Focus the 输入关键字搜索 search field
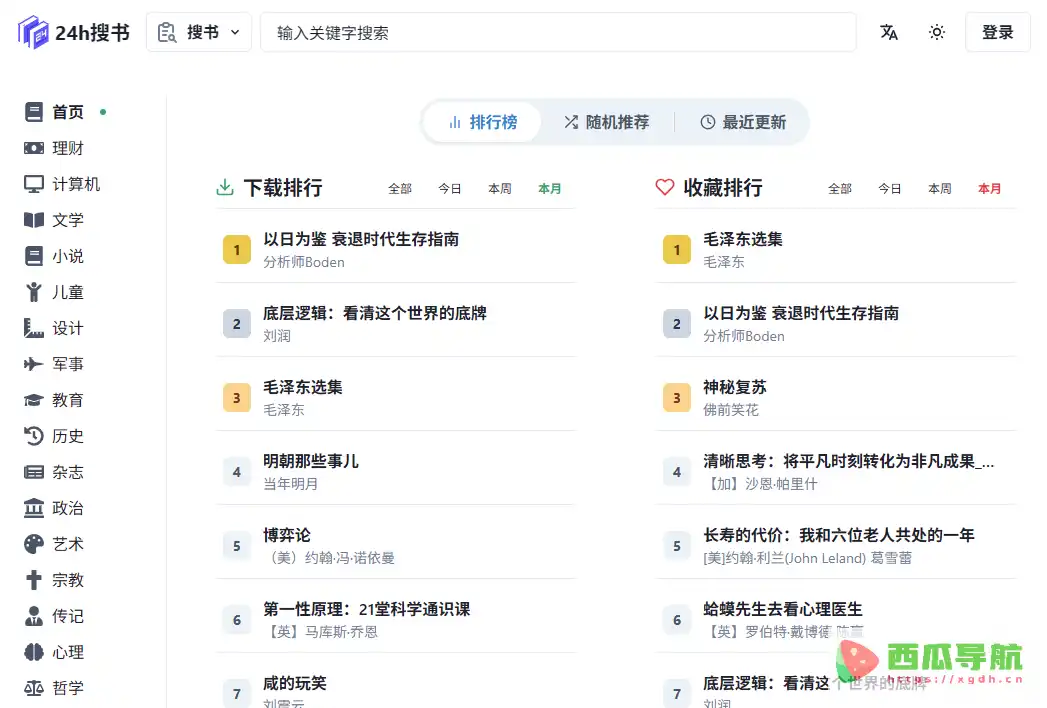The image size is (1047, 708). coord(558,32)
